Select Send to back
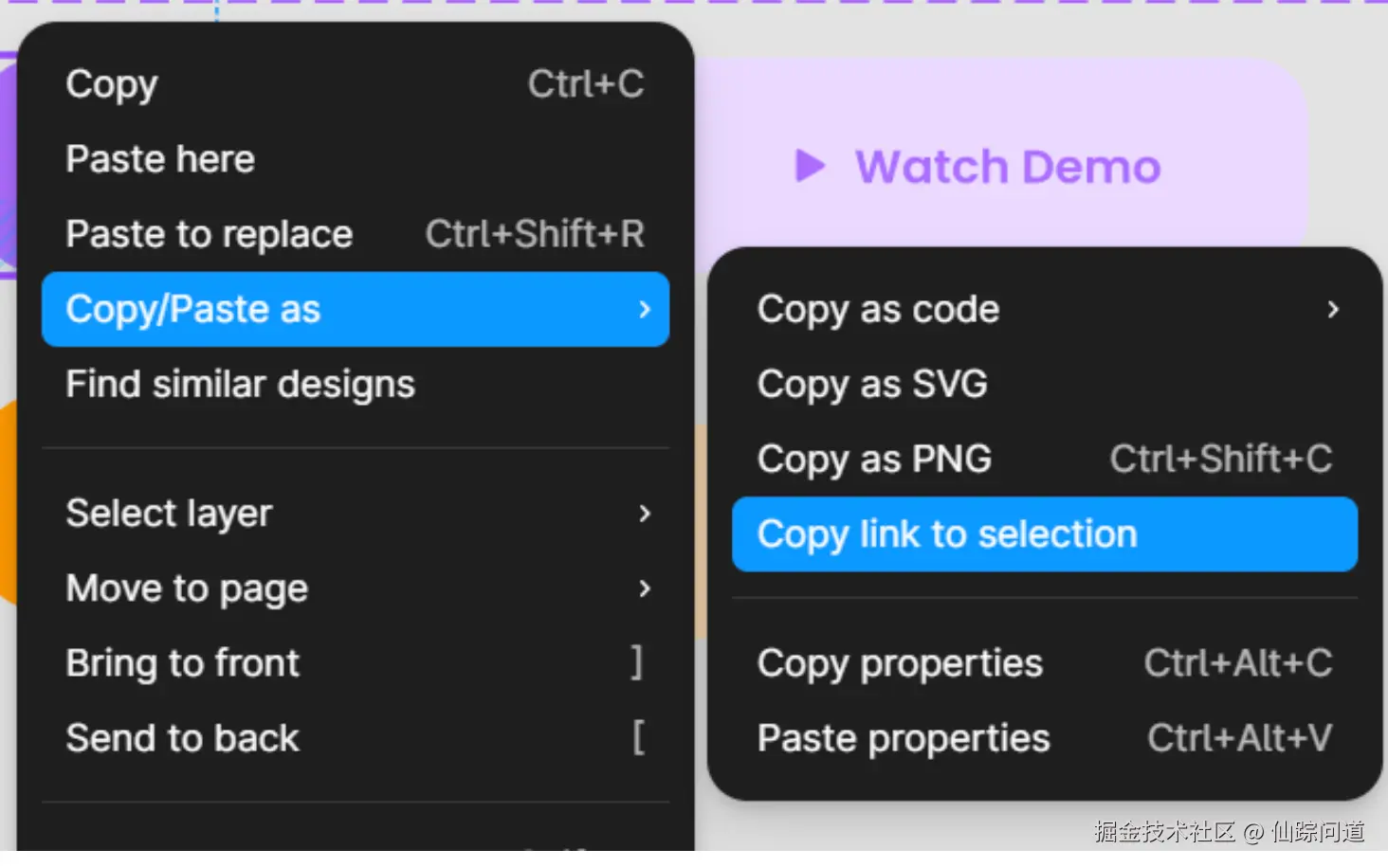Screen dimensions: 1388x868 click(x=356, y=738)
